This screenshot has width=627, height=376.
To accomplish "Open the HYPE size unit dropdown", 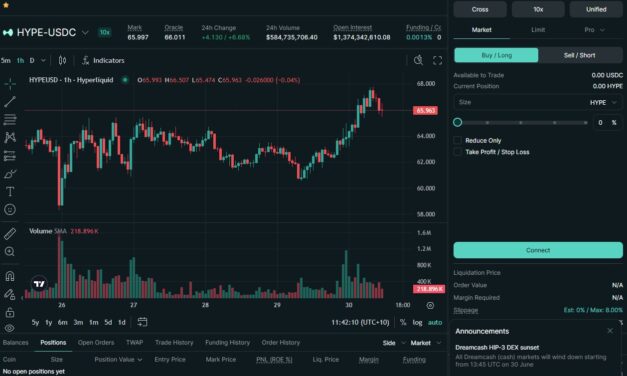I will (x=603, y=102).
